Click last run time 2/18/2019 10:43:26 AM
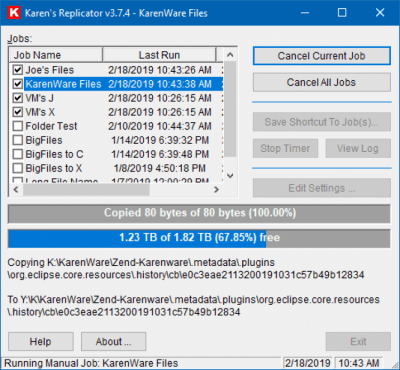Screen dimensions: 400x370 tap(160, 70)
